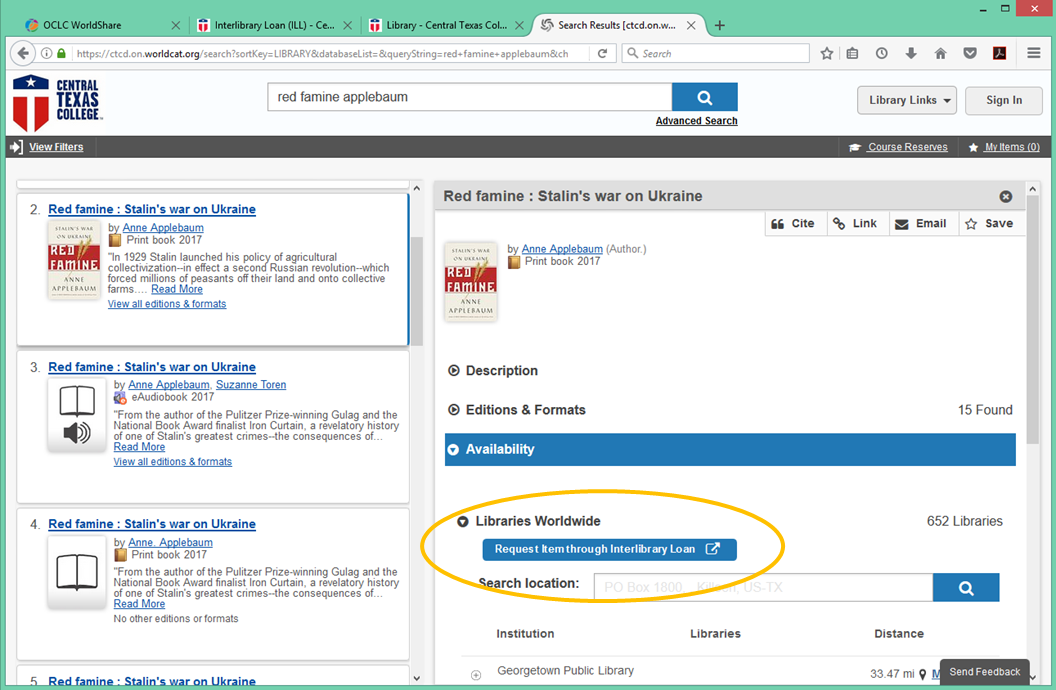Switch to Library - Central Texas College tab

pos(446,26)
